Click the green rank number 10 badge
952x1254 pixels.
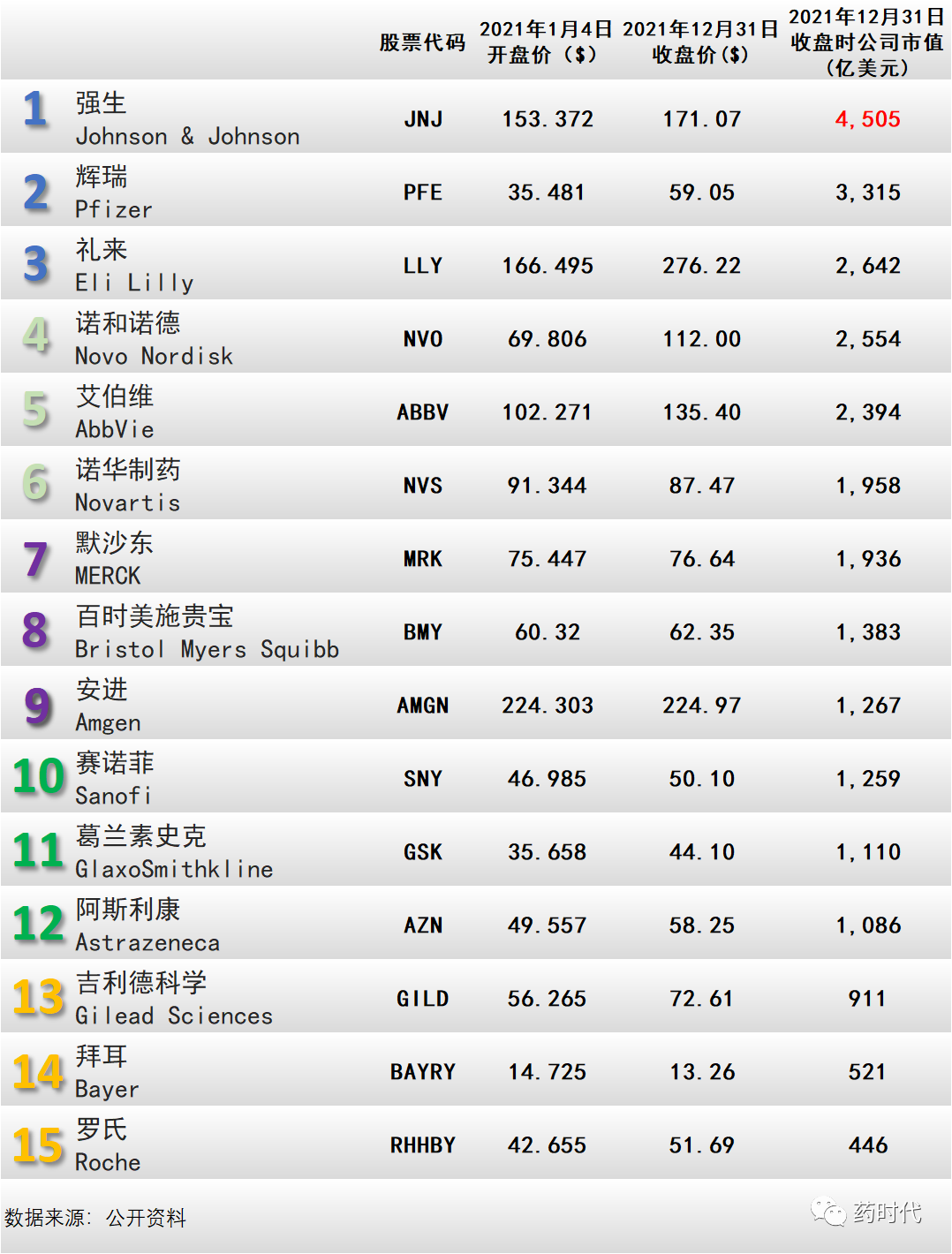[39, 776]
